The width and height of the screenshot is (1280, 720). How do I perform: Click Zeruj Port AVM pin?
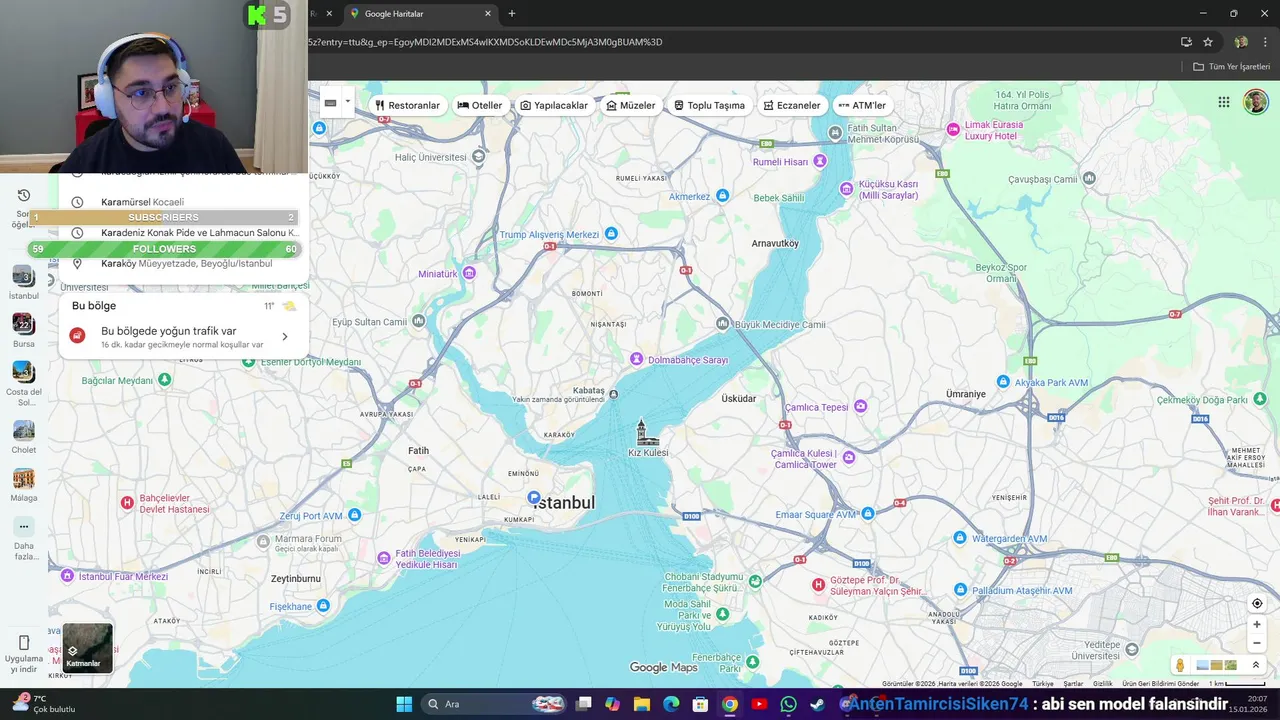(x=354, y=516)
